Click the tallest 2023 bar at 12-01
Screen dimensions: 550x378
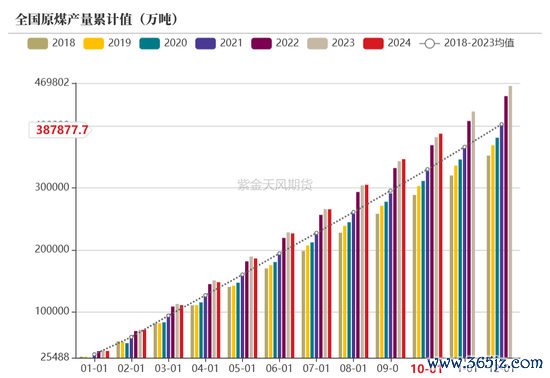(x=510, y=222)
